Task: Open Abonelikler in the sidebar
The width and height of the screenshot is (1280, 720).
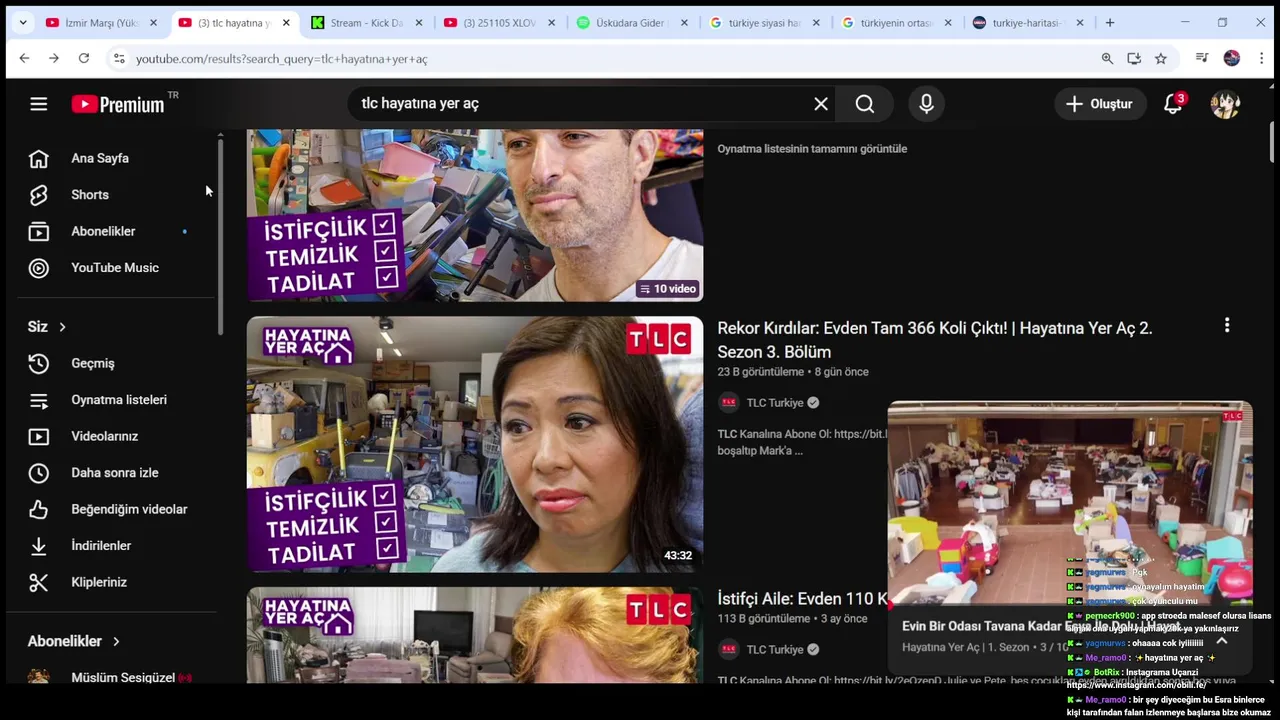Action: pos(103,231)
